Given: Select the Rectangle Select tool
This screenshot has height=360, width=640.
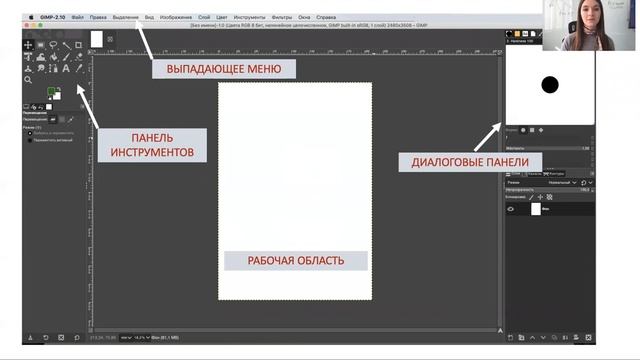Looking at the screenshot, I should pyautogui.click(x=41, y=45).
